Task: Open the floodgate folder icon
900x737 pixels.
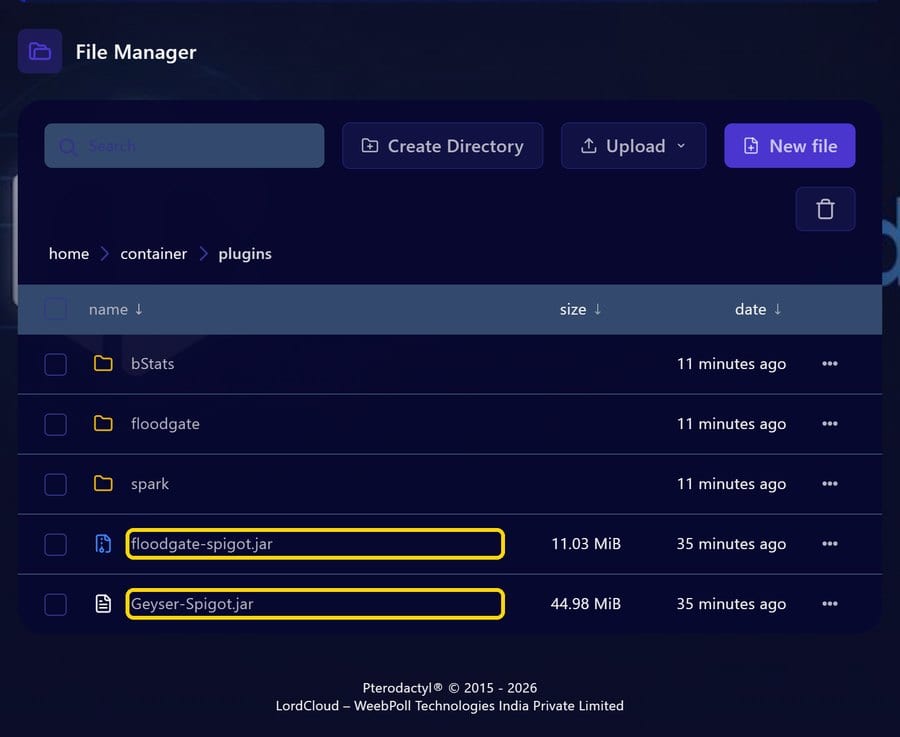Action: point(103,424)
